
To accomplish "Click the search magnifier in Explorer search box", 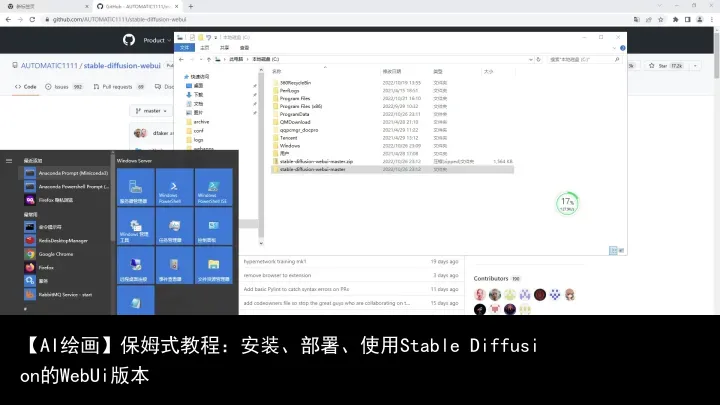I will (617, 59).
